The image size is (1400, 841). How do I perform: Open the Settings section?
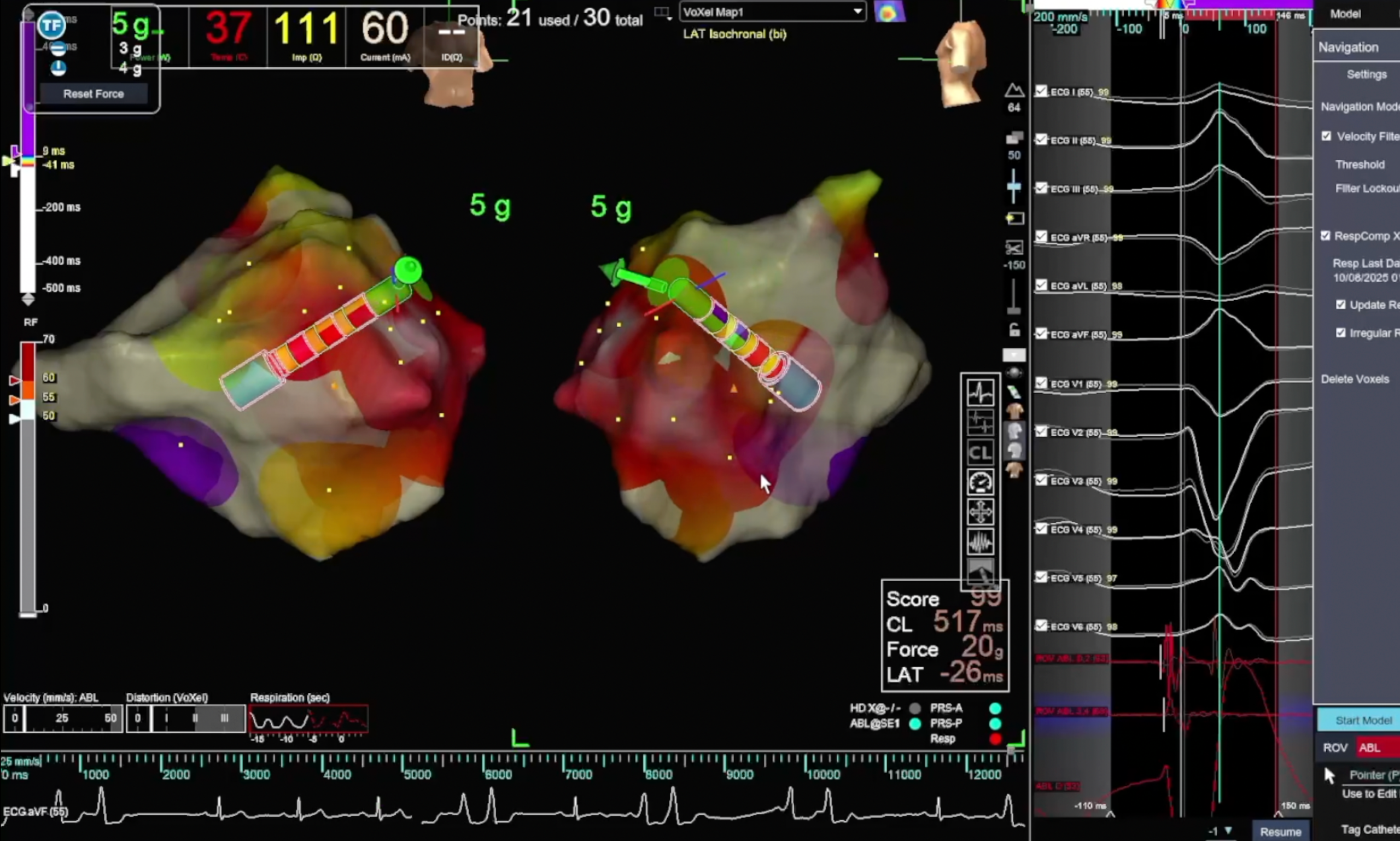[x=1367, y=74]
